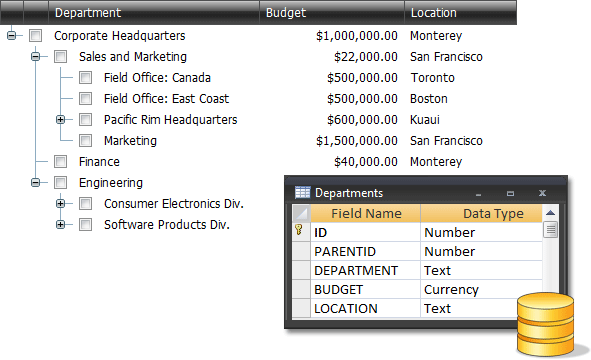Select the Software Products Div. row
591x360 pixels.
[x=167, y=225]
